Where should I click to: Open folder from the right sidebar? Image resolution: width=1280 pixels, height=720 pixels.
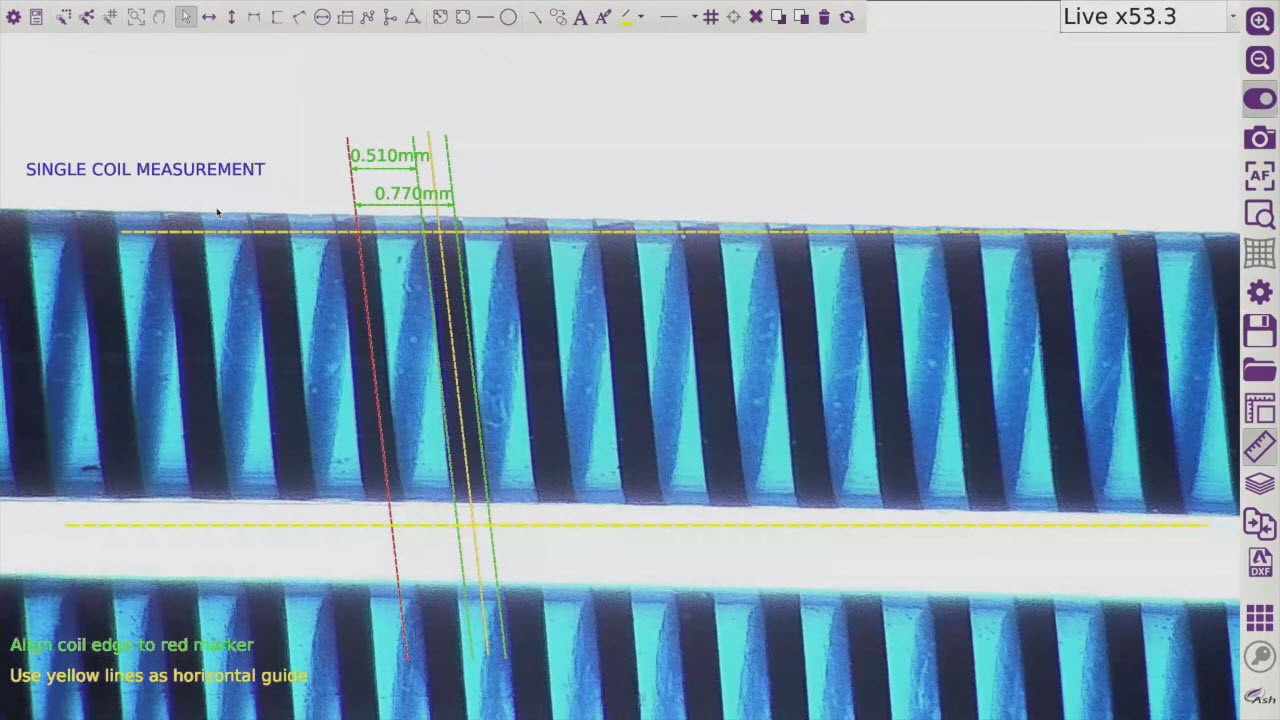[1259, 369]
